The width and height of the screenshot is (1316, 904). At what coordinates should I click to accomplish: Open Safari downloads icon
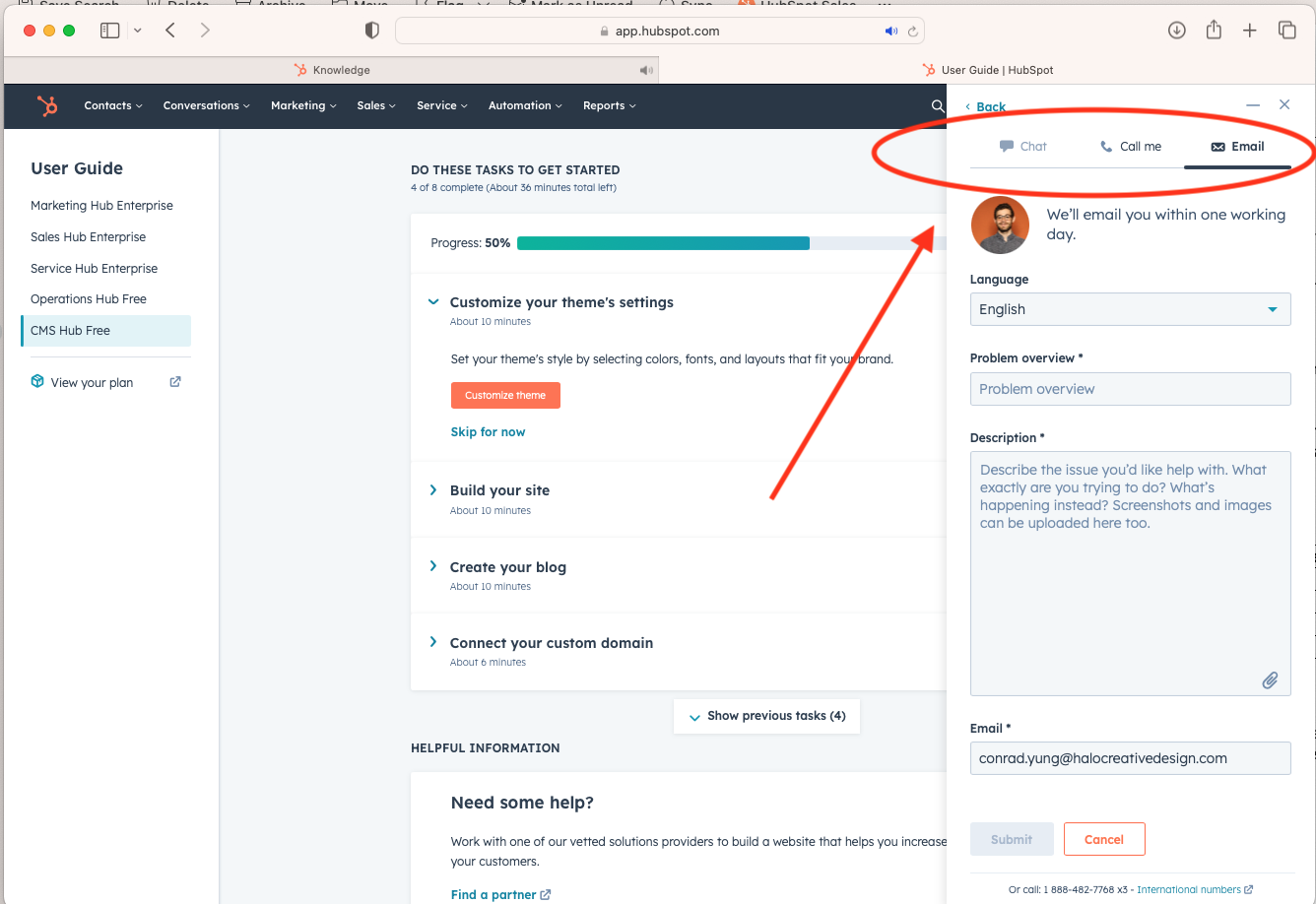point(1176,31)
